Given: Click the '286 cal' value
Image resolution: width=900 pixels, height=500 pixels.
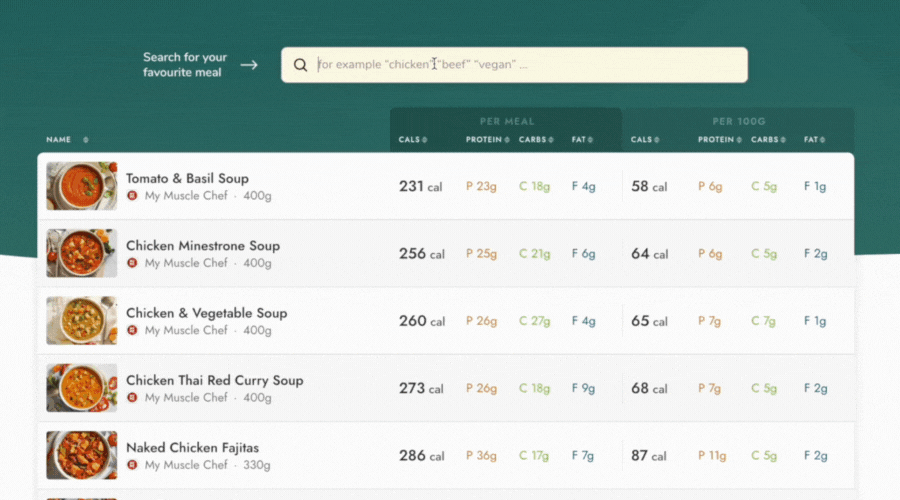Looking at the screenshot, I should pyautogui.click(x=422, y=456).
